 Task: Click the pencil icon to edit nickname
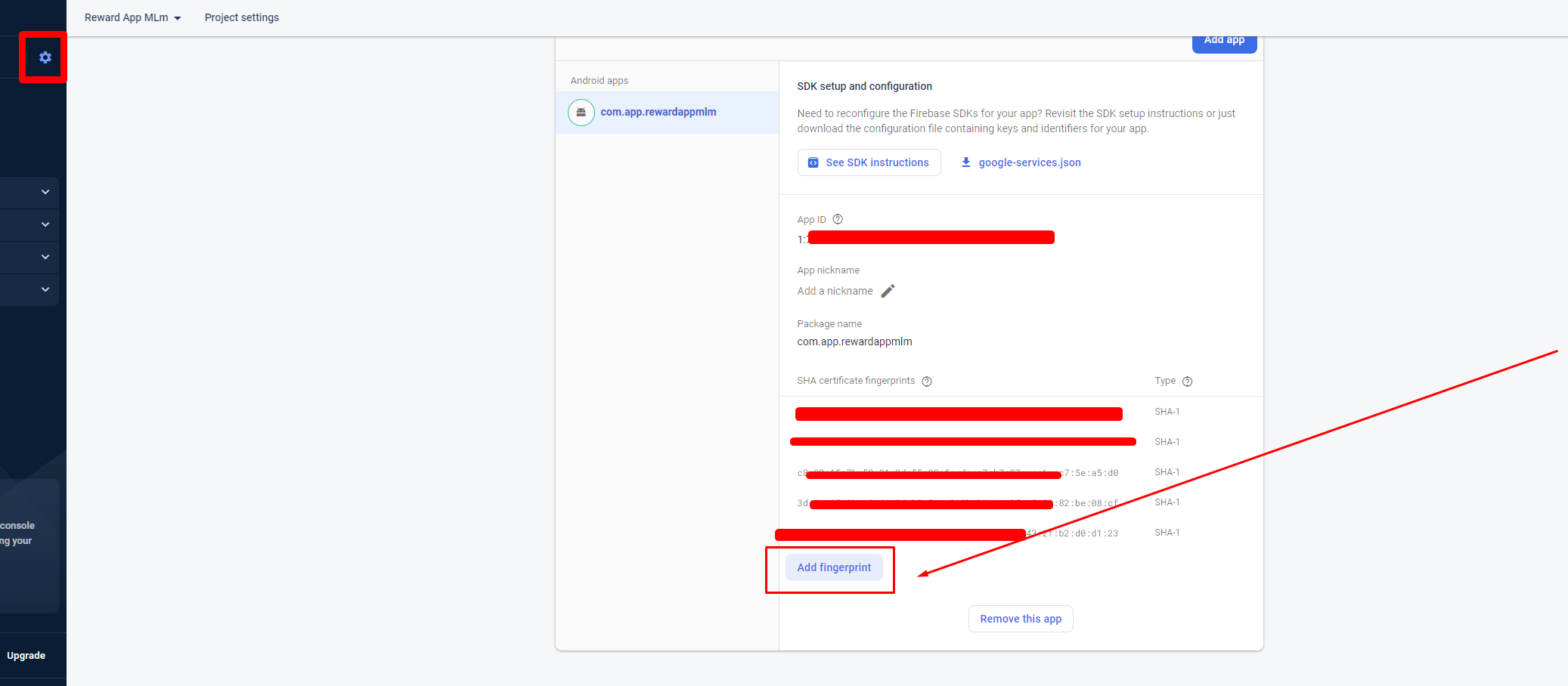888,291
